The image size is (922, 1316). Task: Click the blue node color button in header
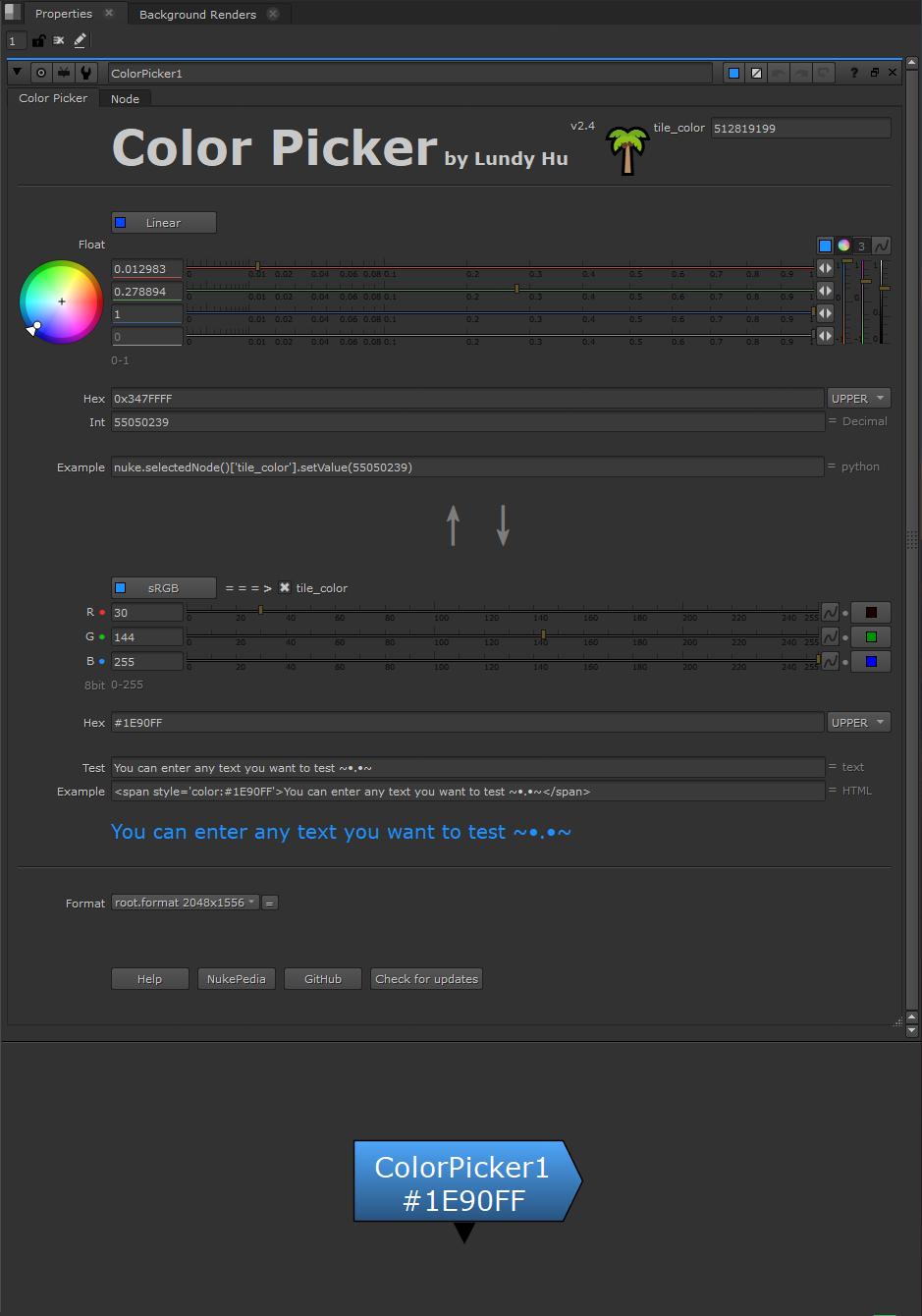(733, 73)
